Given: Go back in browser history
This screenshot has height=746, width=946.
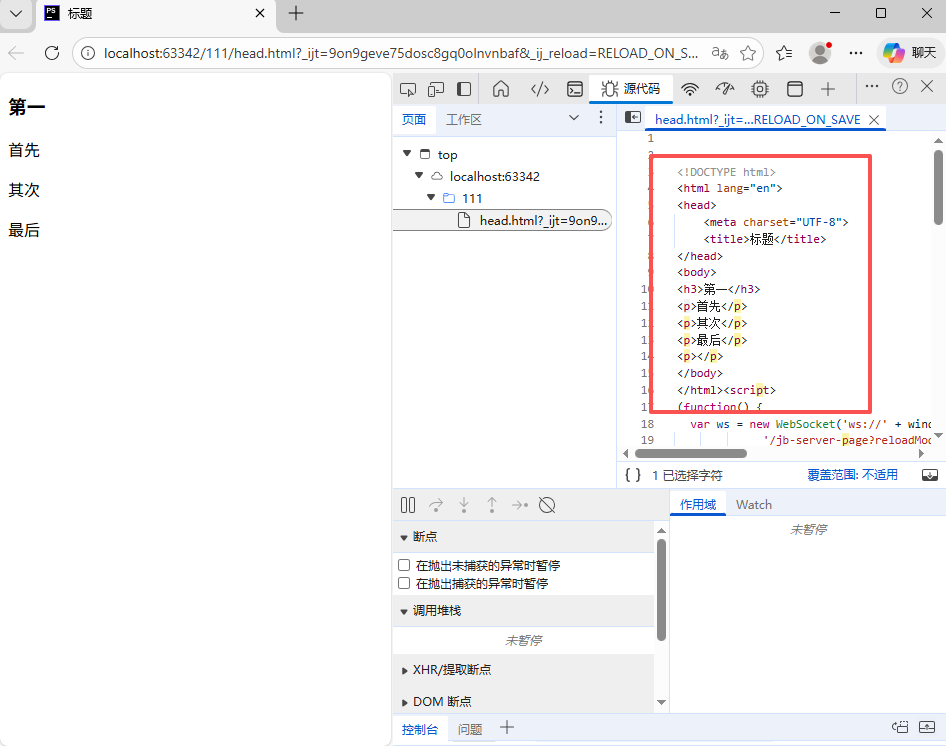Looking at the screenshot, I should 16,53.
